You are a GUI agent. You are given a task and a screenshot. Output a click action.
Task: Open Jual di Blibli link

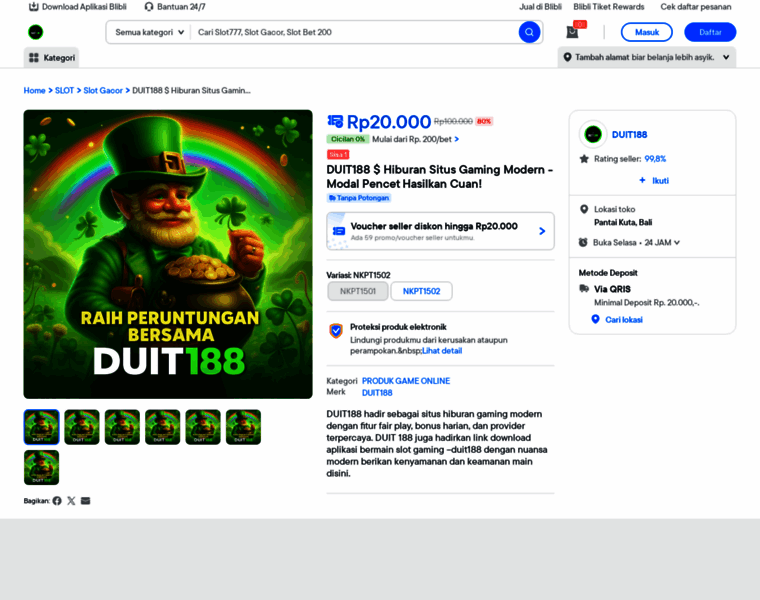click(x=540, y=7)
